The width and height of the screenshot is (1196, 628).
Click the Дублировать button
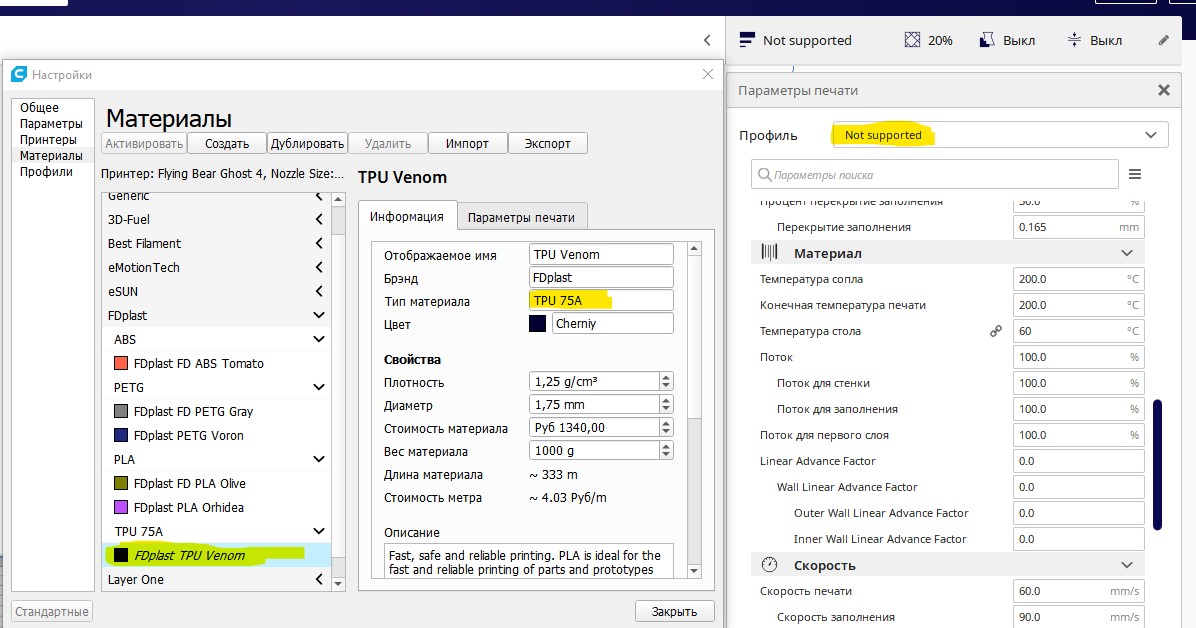coord(307,143)
